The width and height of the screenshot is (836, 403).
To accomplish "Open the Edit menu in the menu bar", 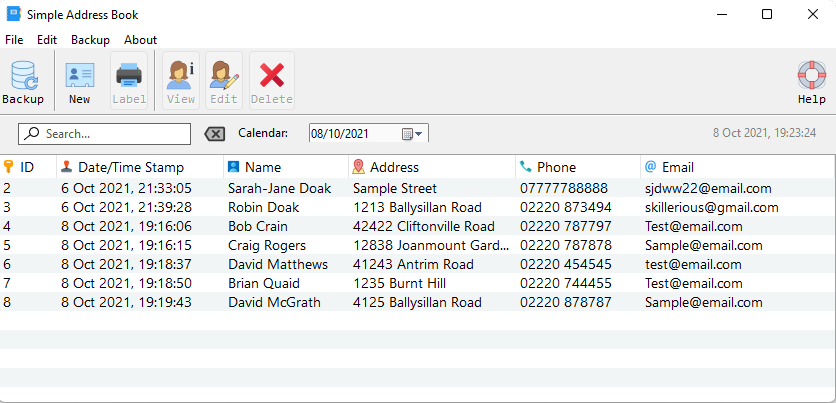I will (47, 40).
